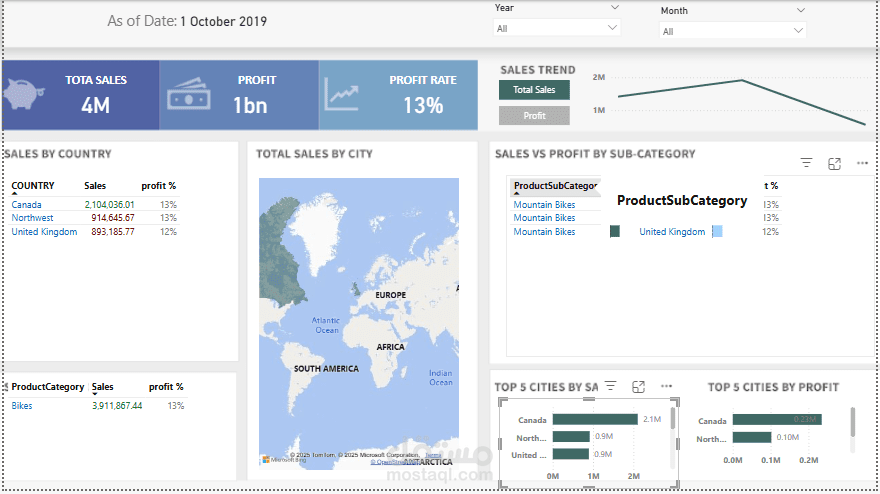Sort table by COUNTRY column header
Viewport: 880px width, 494px height.
click(x=33, y=186)
